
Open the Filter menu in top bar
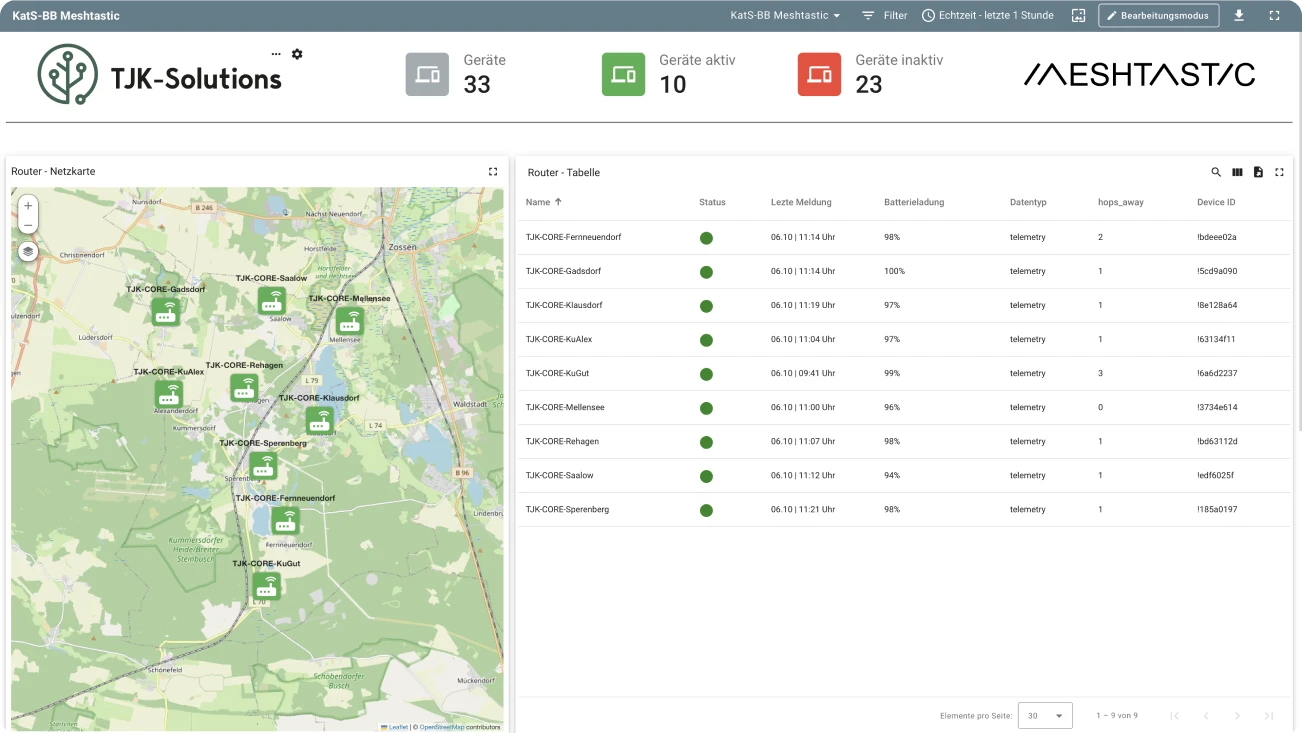pos(884,15)
